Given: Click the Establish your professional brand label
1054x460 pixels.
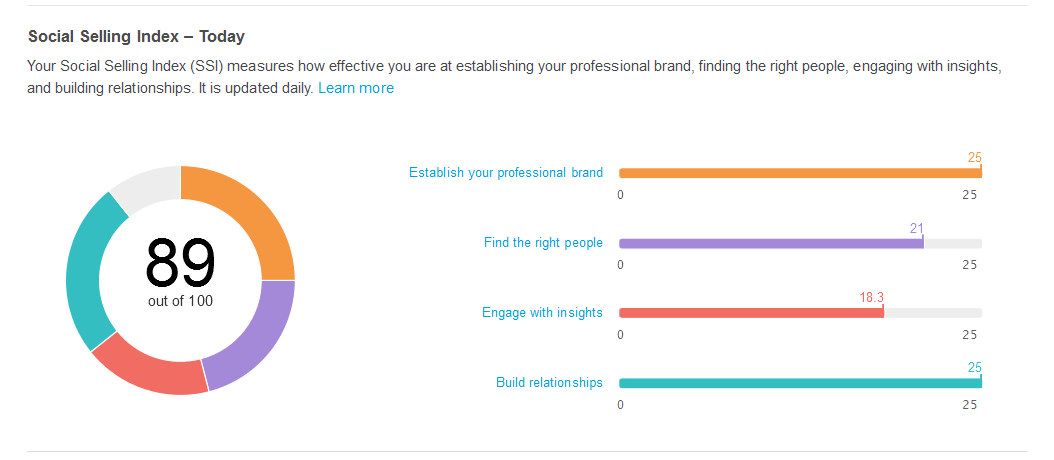Looking at the screenshot, I should coord(505,172).
